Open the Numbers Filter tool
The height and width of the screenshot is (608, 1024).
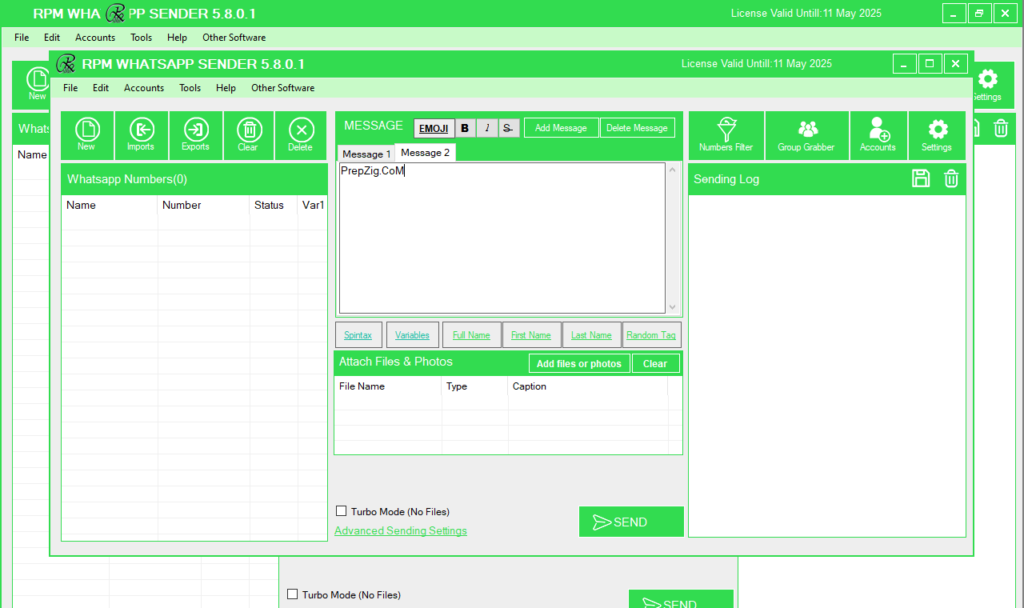(x=726, y=135)
